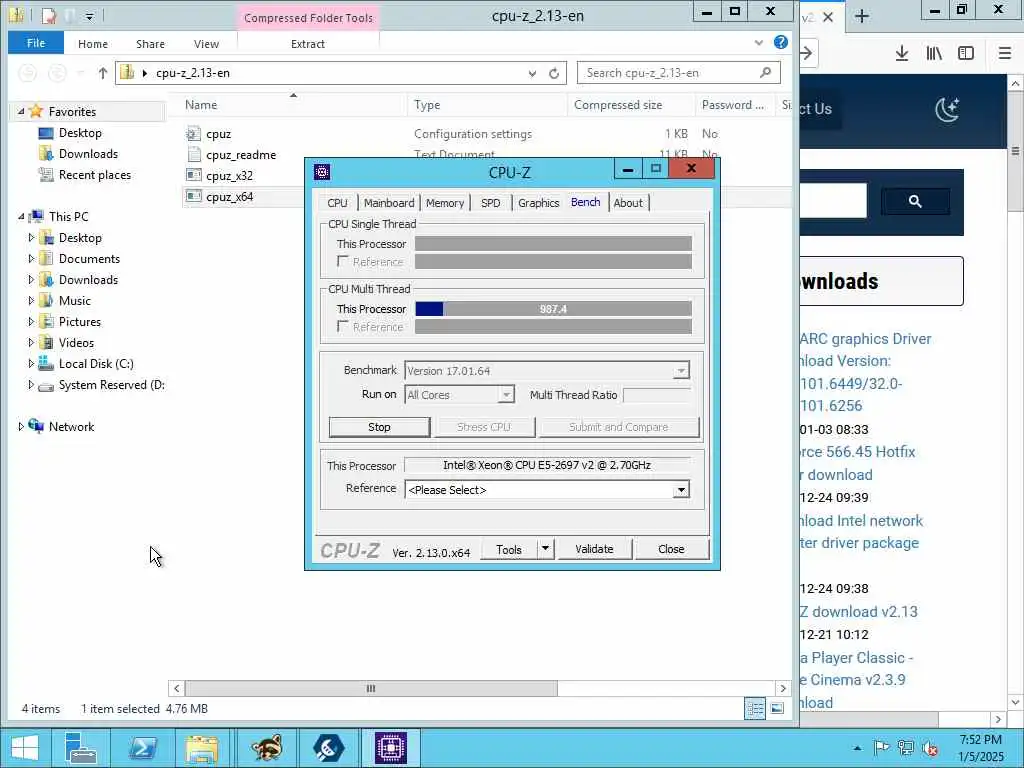
Task: Click the website search text box
Action: pyautogui.click(x=833, y=200)
